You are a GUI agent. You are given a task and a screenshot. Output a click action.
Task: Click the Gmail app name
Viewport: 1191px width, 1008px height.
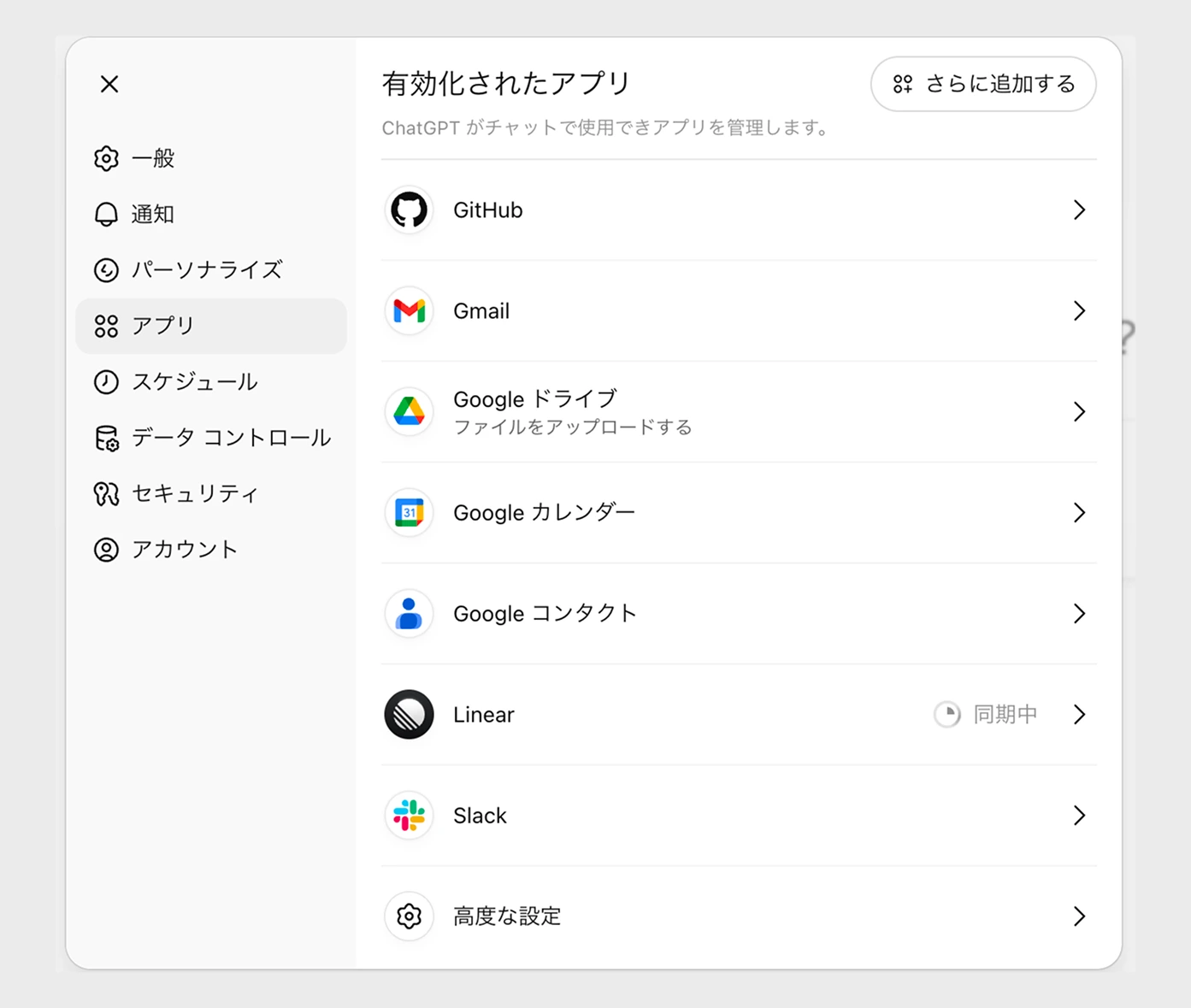pyautogui.click(x=481, y=311)
